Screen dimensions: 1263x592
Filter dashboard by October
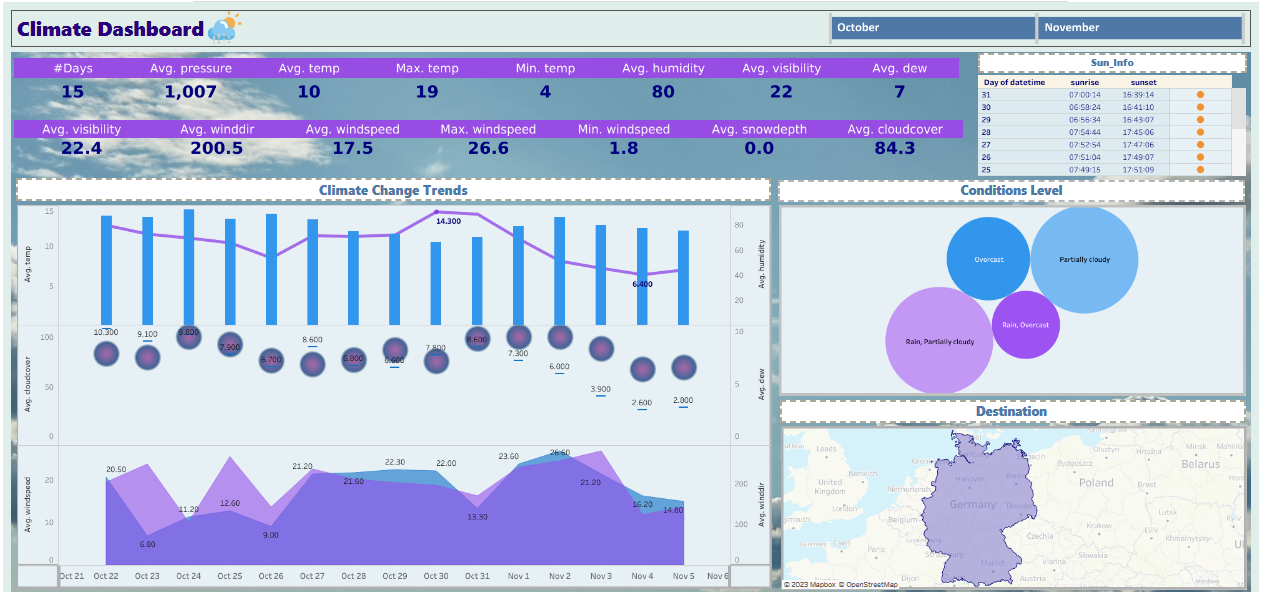coord(932,28)
